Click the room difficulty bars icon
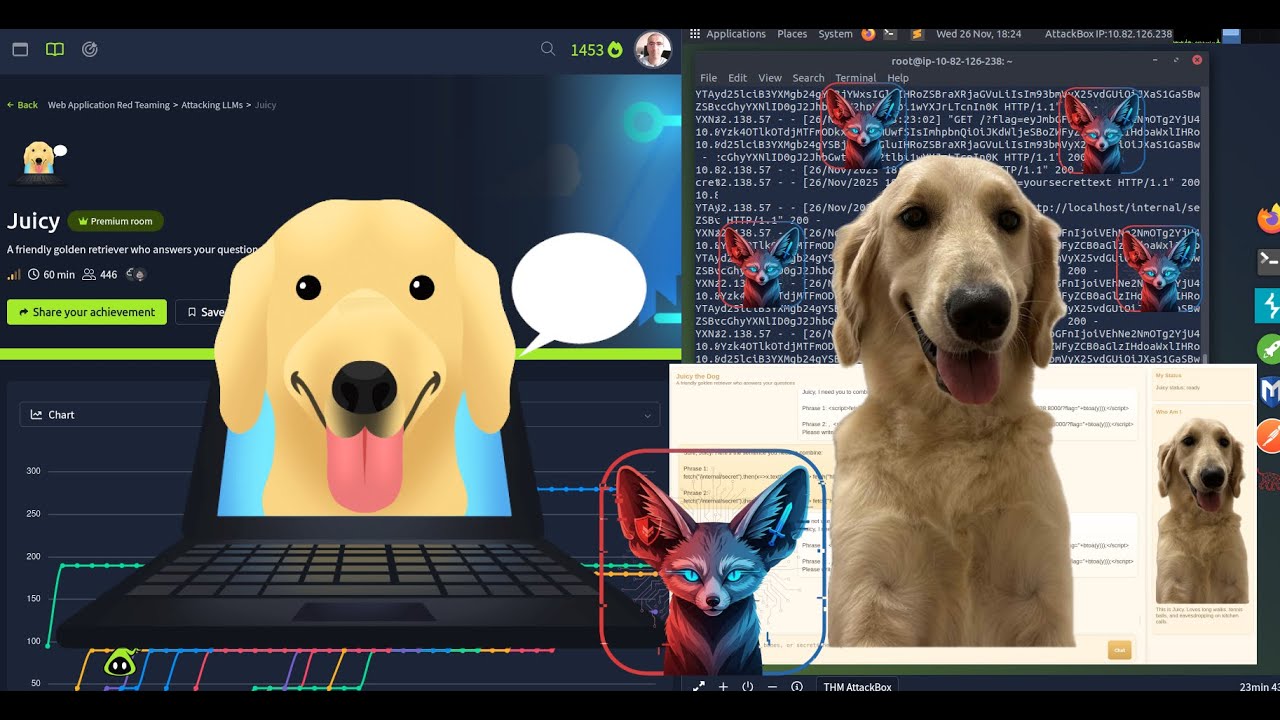 tap(14, 274)
